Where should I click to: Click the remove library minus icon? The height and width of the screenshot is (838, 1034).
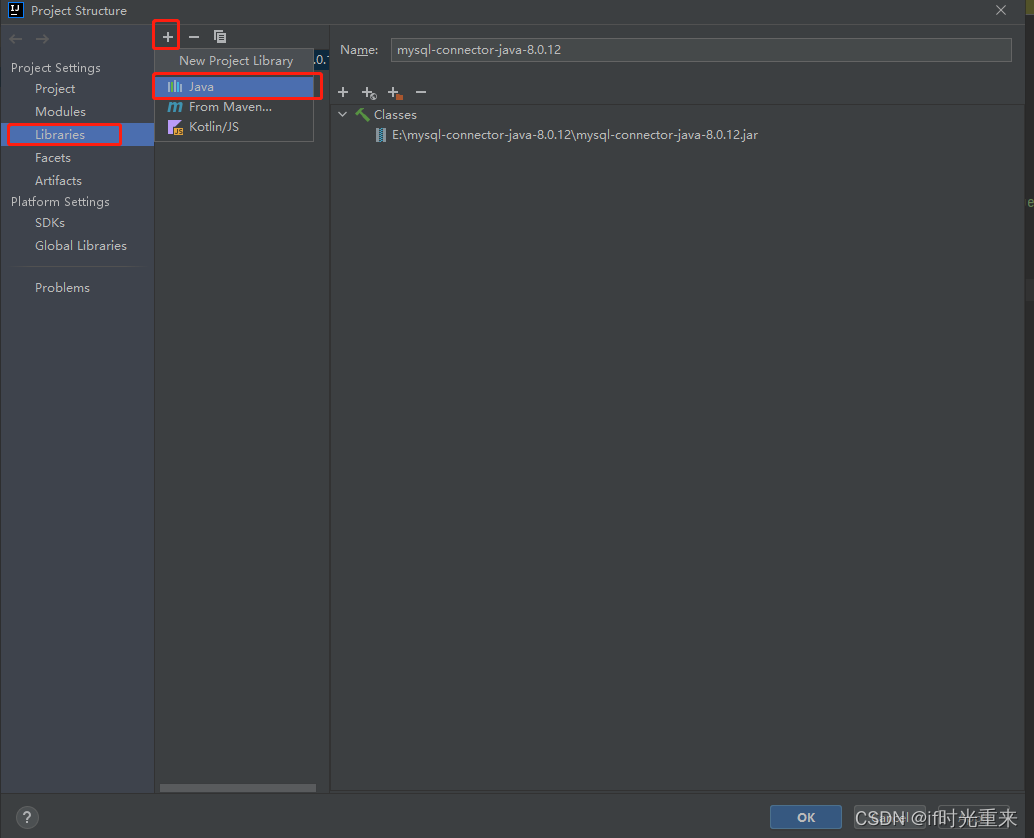[x=194, y=37]
